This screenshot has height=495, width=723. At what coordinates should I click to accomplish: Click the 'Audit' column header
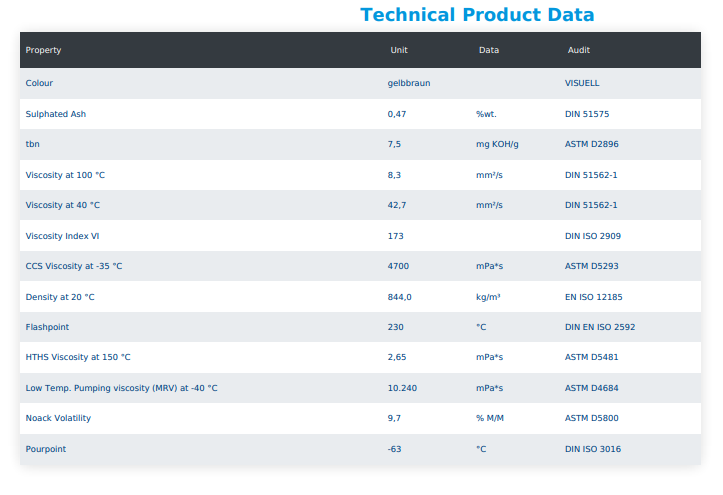pos(579,50)
